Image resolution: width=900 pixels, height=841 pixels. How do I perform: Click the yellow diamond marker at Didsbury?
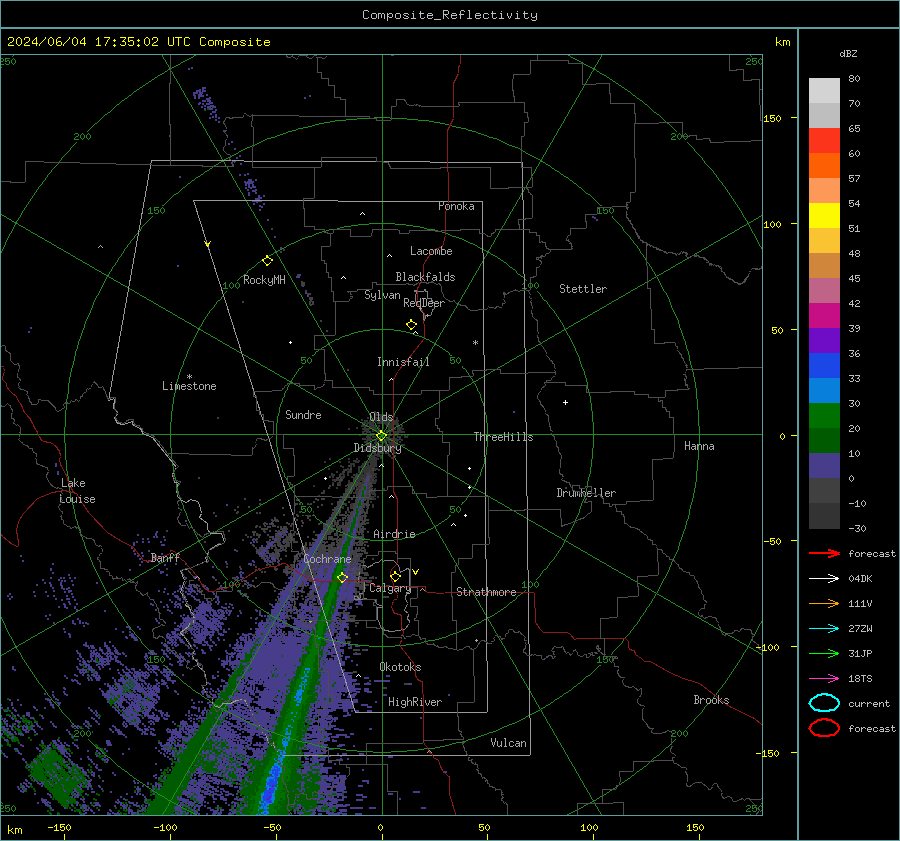click(x=381, y=436)
